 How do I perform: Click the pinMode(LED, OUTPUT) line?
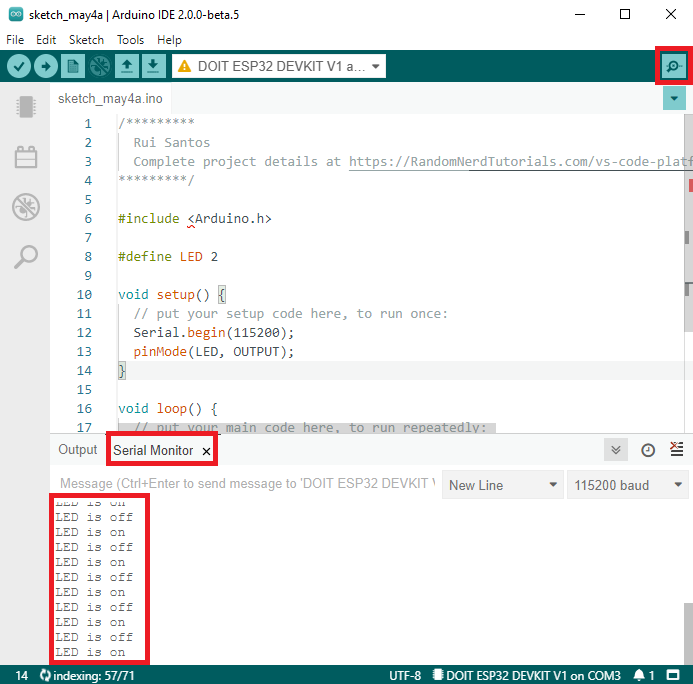(x=214, y=352)
